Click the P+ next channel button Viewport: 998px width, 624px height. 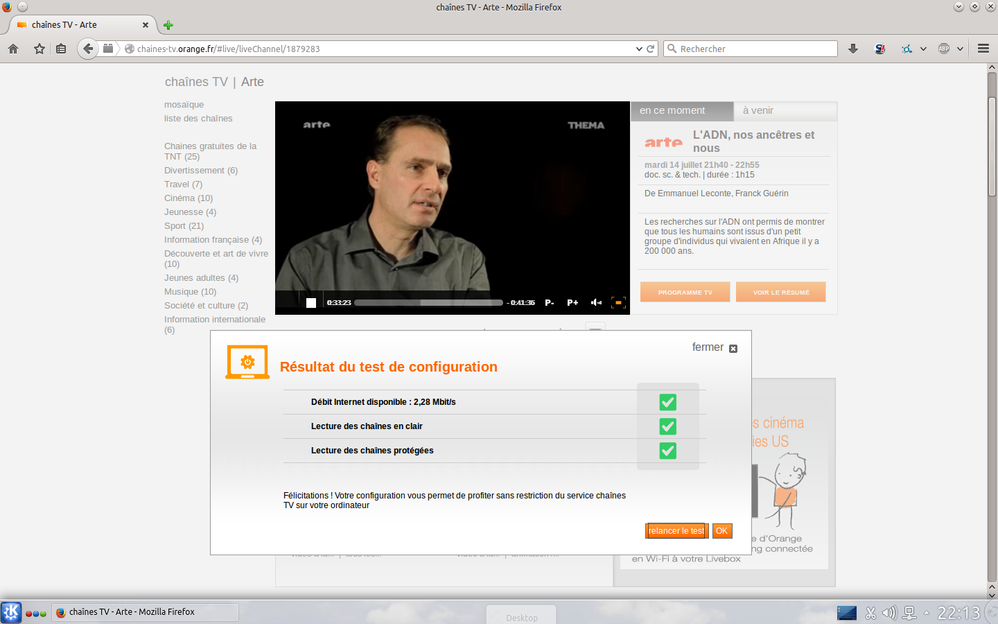pos(573,302)
